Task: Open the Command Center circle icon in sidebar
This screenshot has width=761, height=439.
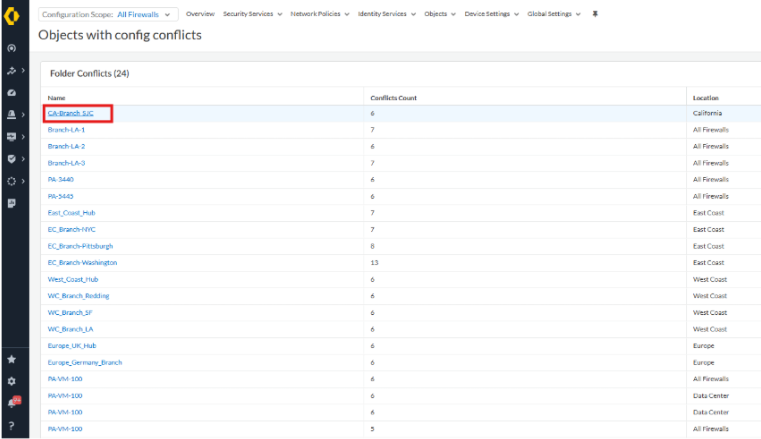Action: click(12, 48)
